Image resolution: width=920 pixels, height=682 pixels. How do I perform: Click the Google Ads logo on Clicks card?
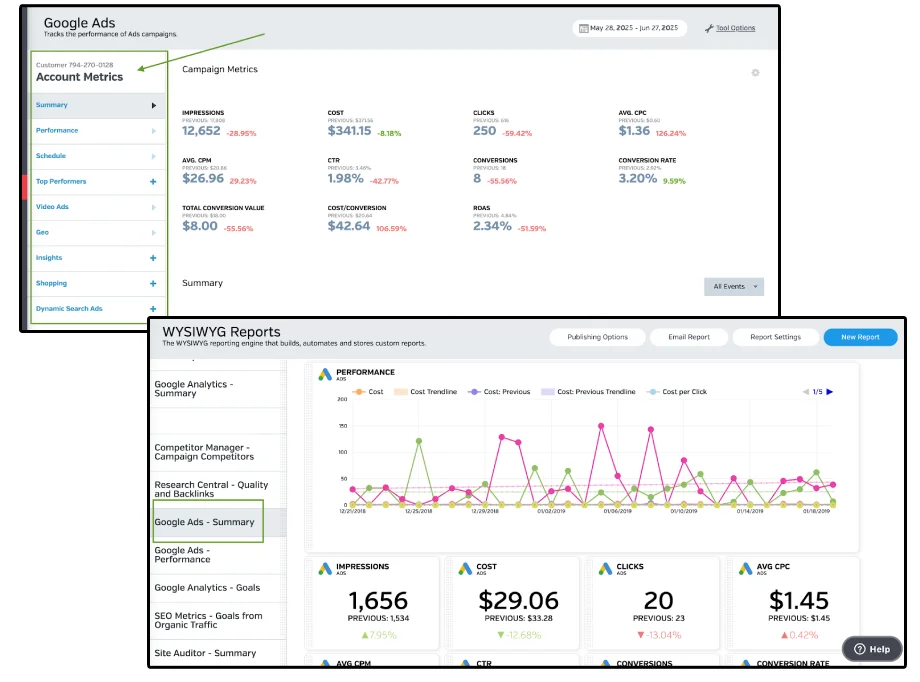(603, 569)
